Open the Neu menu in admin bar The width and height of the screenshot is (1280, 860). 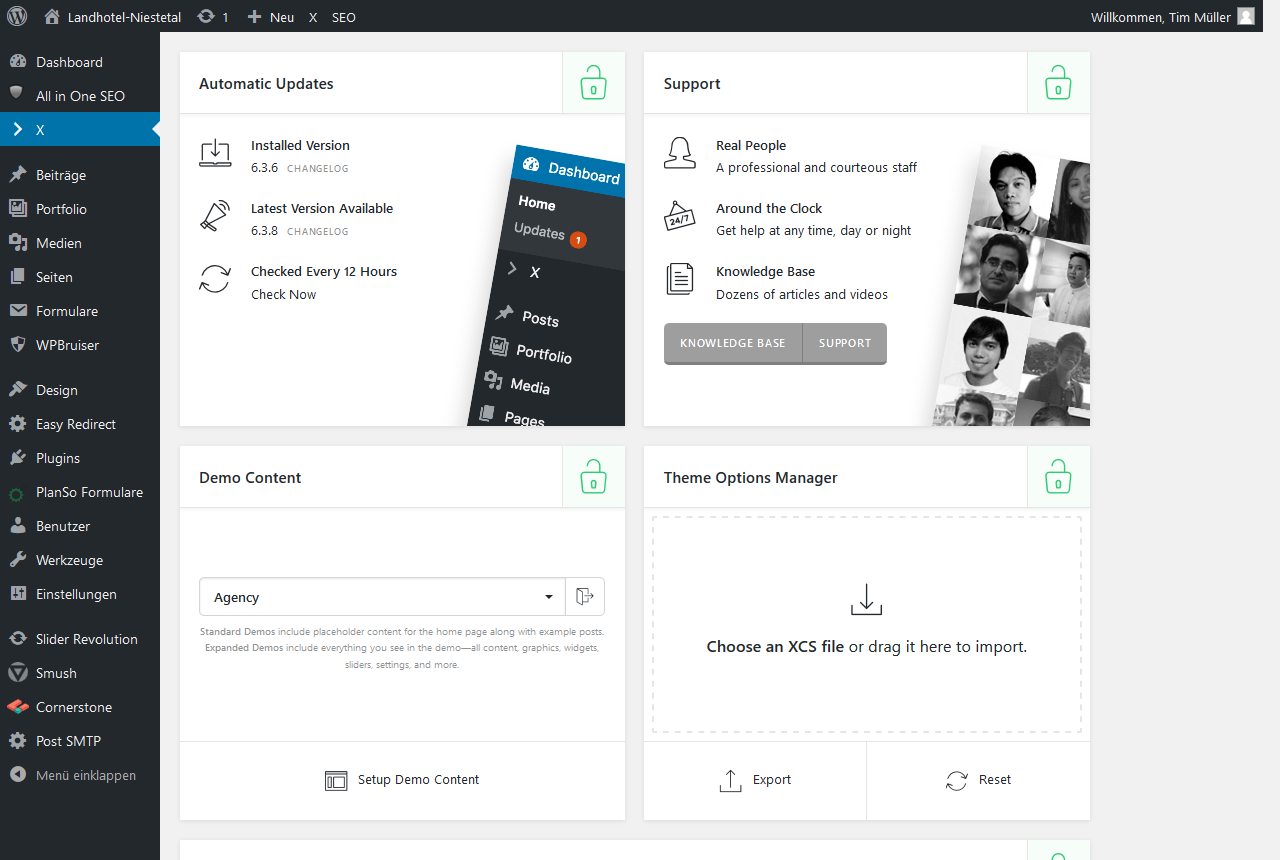[x=271, y=17]
